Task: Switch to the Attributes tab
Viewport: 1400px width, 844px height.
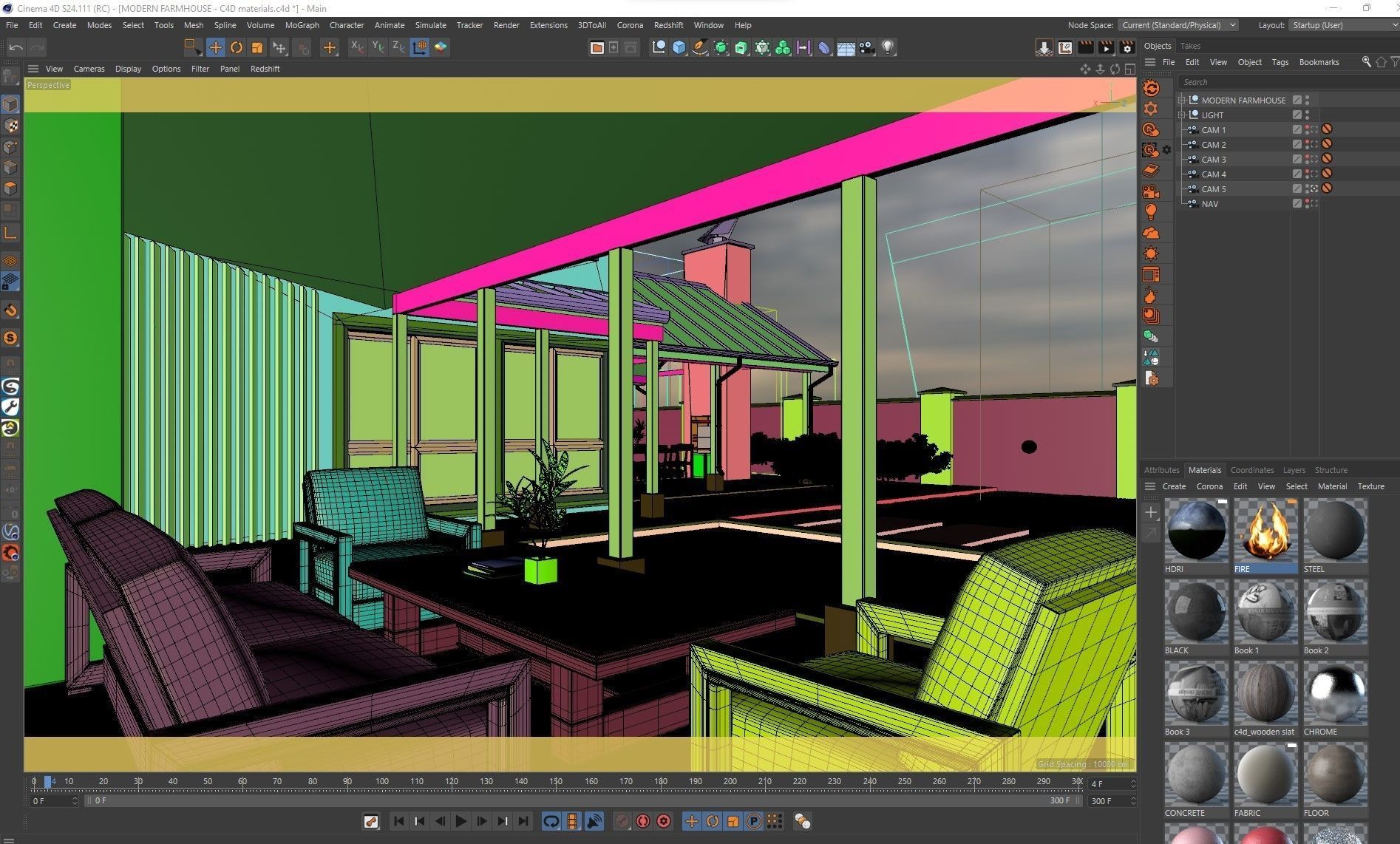Action: (x=1161, y=470)
